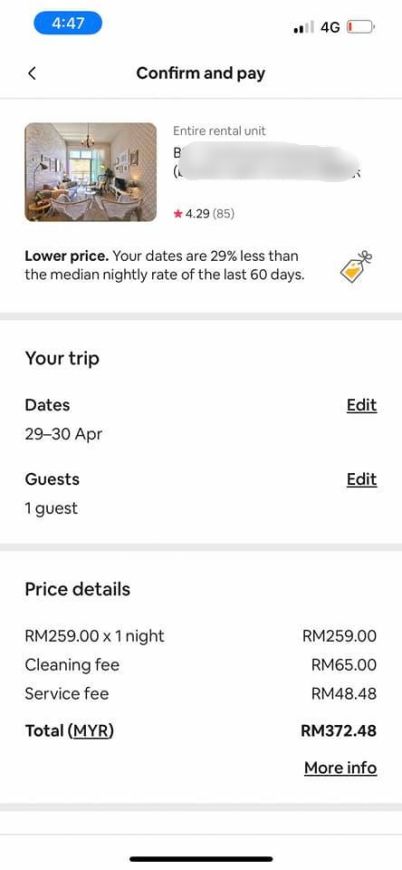The height and width of the screenshot is (870, 402).
Task: Tap the price tag icon
Action: 356,268
